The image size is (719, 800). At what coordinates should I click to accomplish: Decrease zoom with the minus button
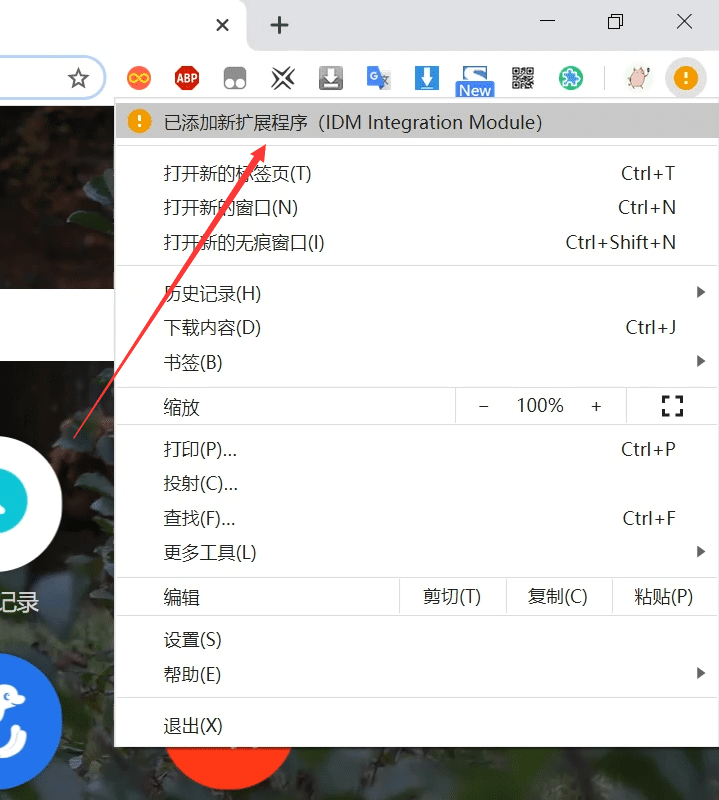pos(483,406)
